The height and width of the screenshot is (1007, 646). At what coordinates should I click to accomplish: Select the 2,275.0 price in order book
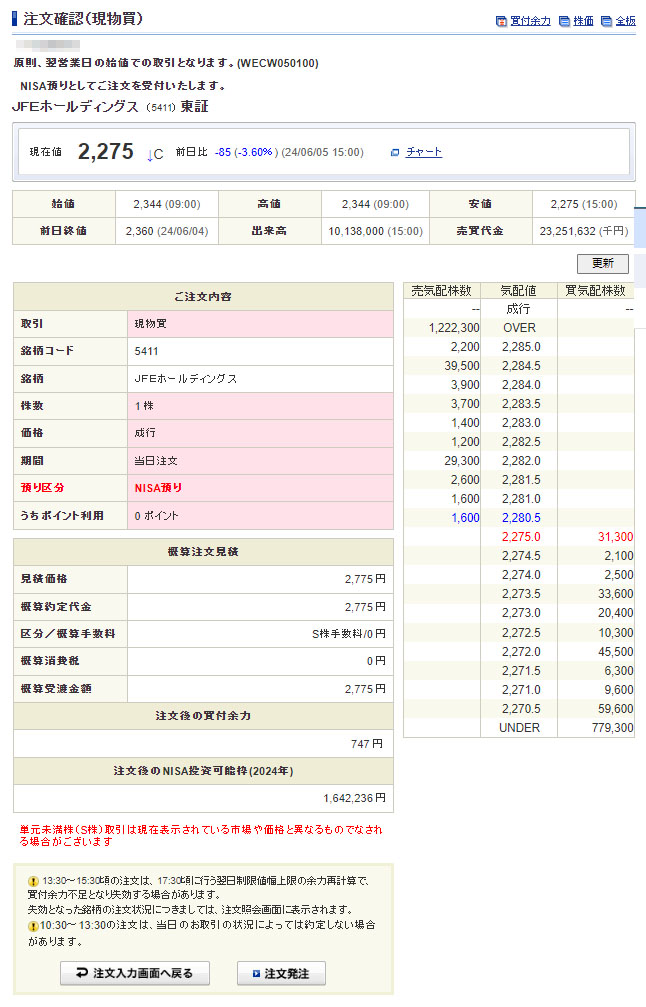(x=520, y=537)
